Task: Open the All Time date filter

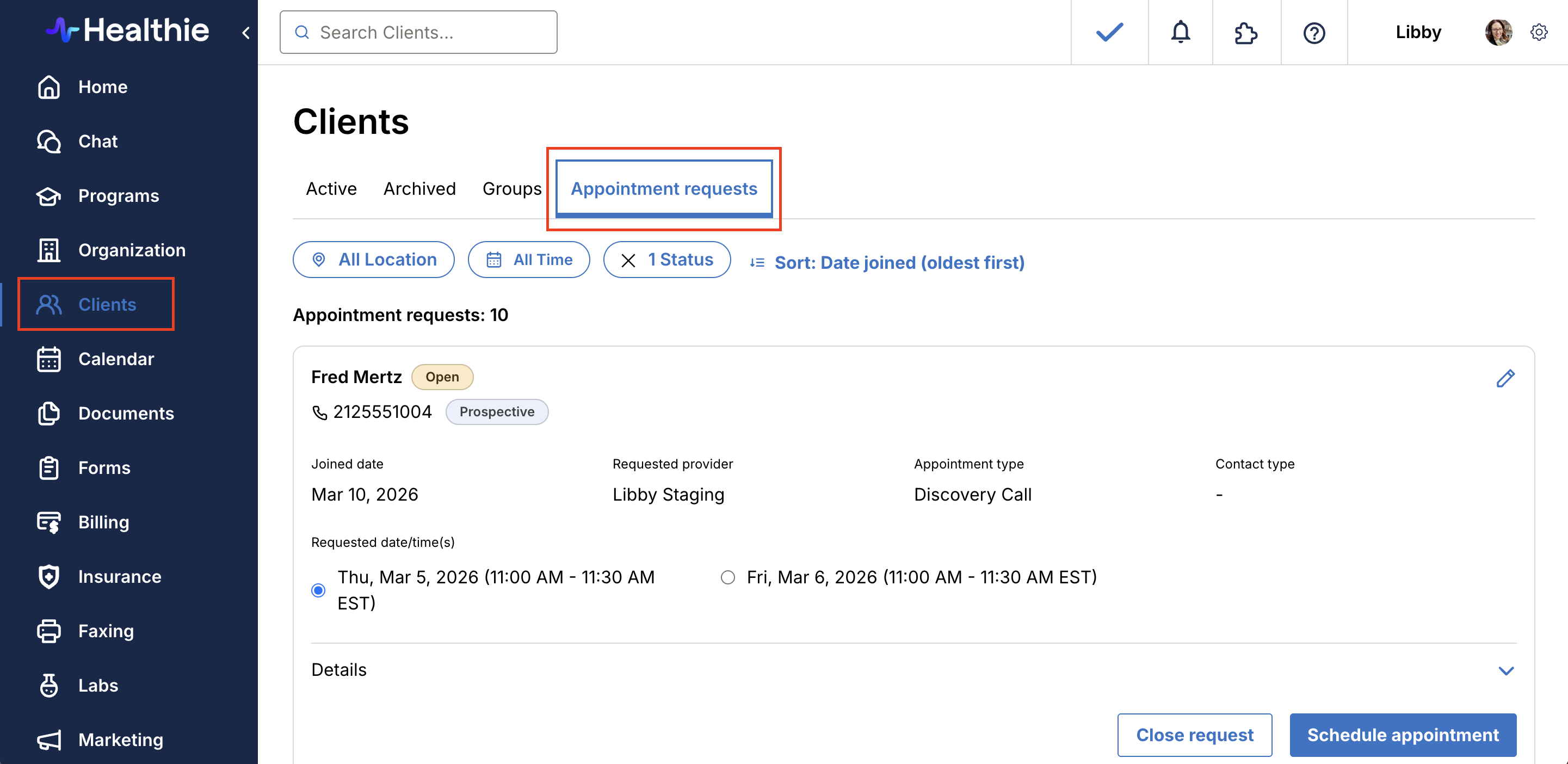Action: point(528,260)
